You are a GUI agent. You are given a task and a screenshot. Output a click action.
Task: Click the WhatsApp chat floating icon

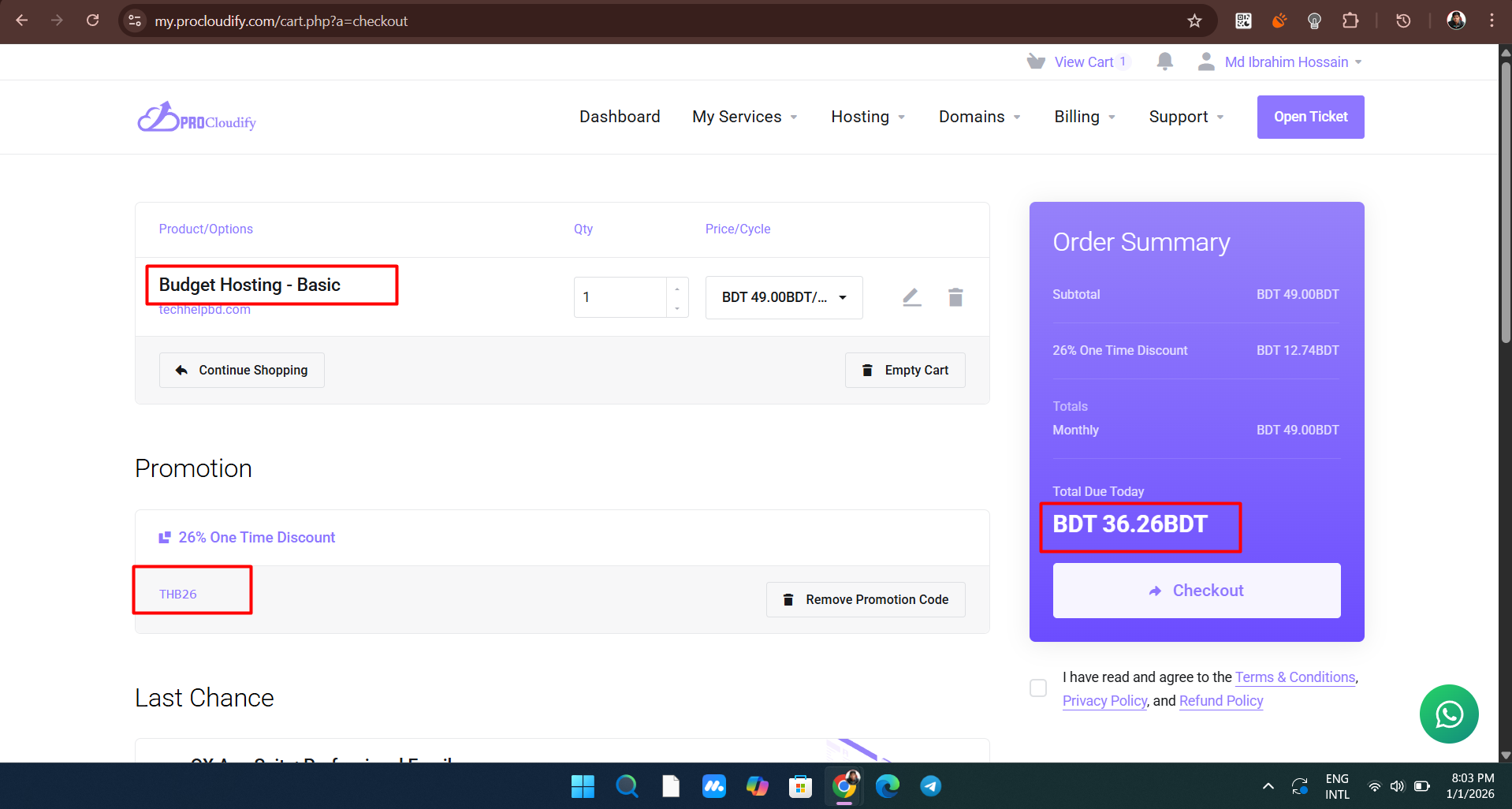[1448, 714]
